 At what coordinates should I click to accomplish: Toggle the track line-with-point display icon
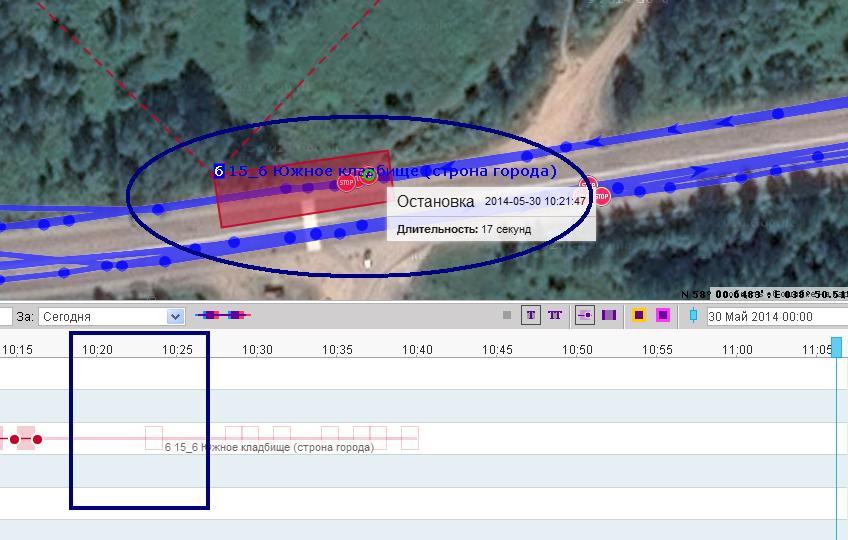pos(585,316)
